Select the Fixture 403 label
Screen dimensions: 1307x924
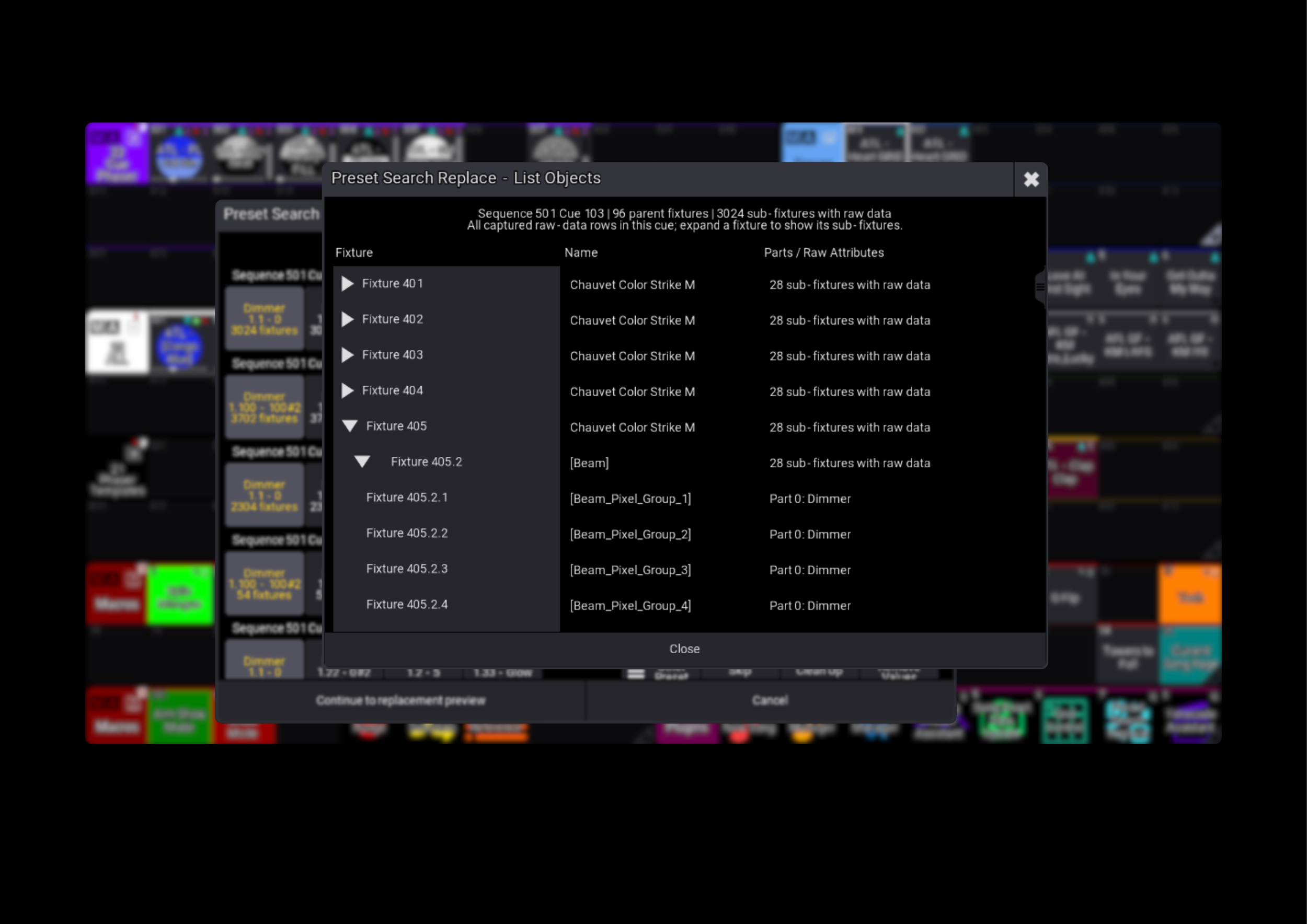(393, 355)
